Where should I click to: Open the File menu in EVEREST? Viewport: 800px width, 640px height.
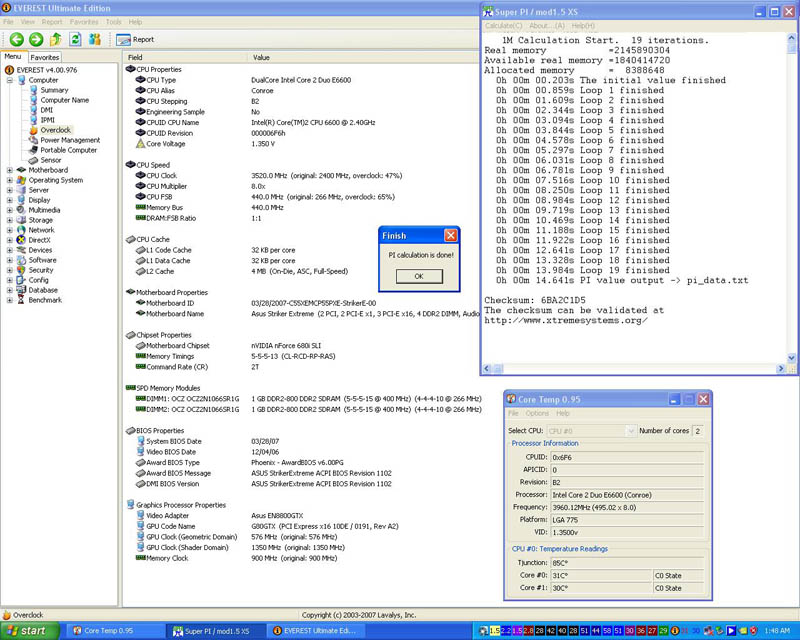pos(8,22)
